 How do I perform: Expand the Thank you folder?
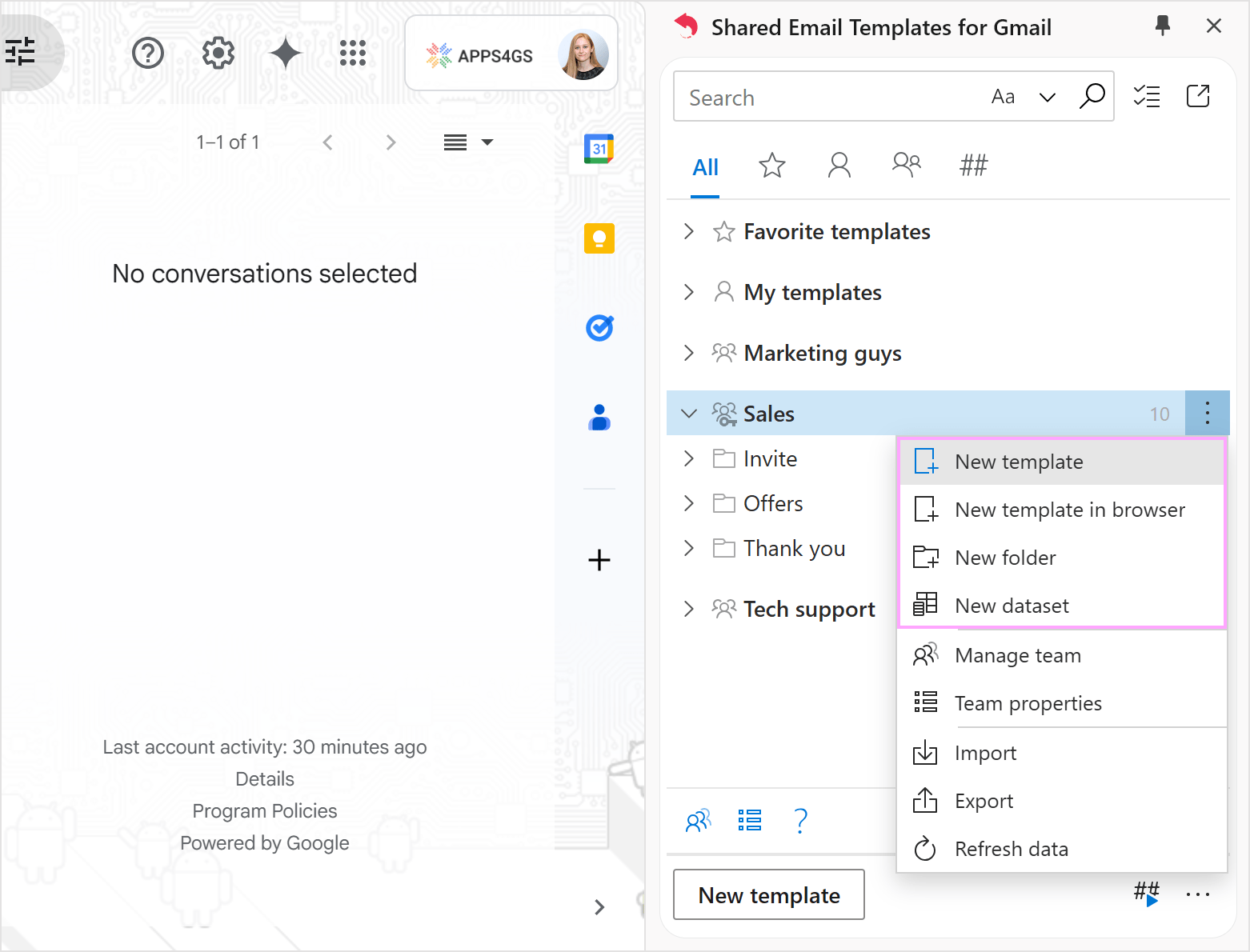[689, 548]
